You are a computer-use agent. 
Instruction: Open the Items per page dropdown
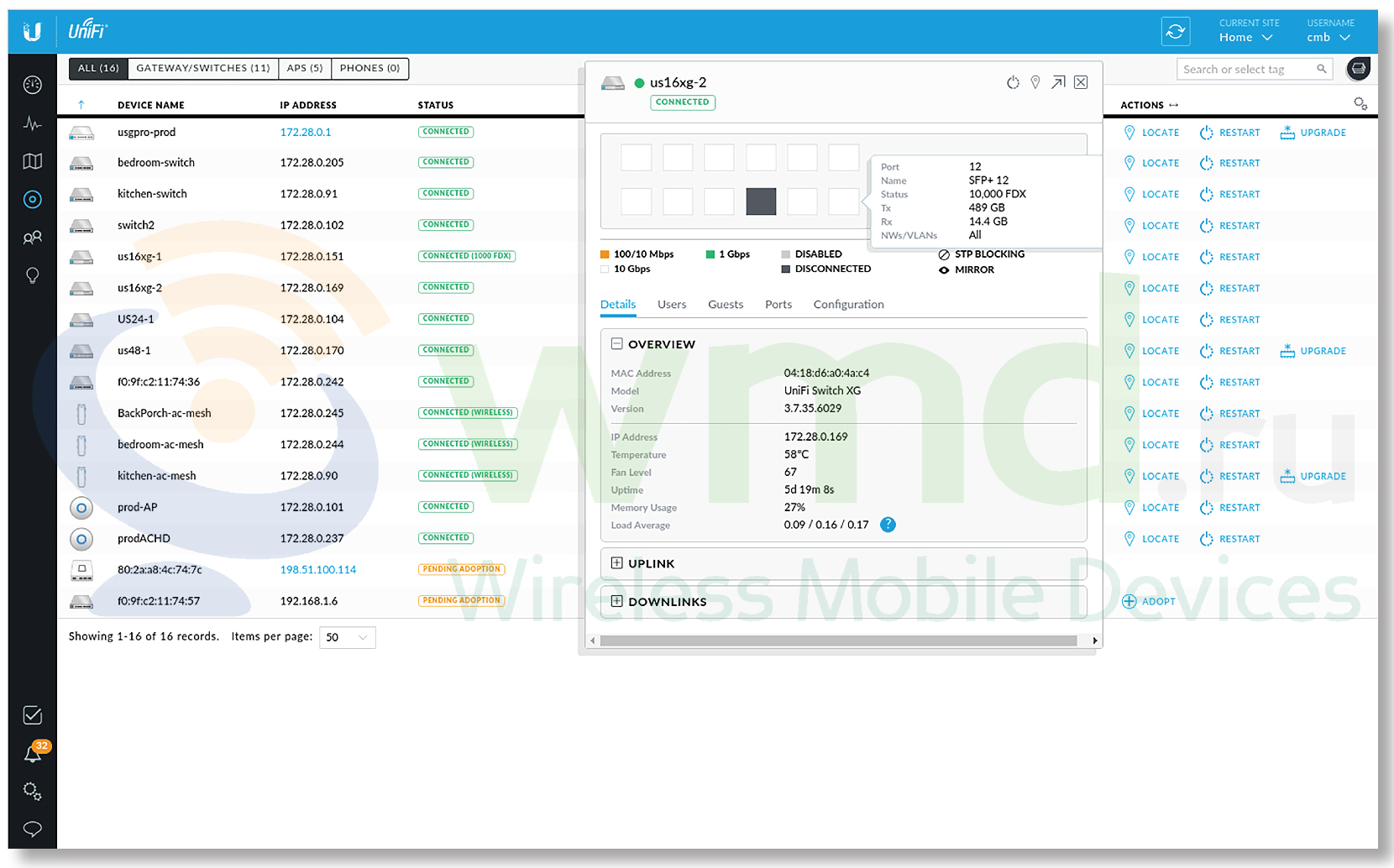[348, 637]
